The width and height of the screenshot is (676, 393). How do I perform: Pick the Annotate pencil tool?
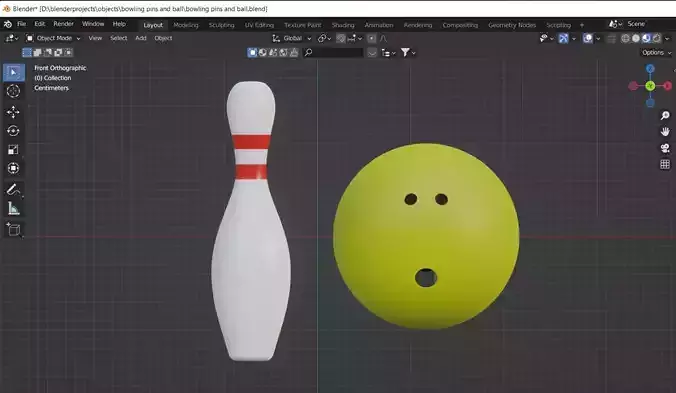(13, 190)
